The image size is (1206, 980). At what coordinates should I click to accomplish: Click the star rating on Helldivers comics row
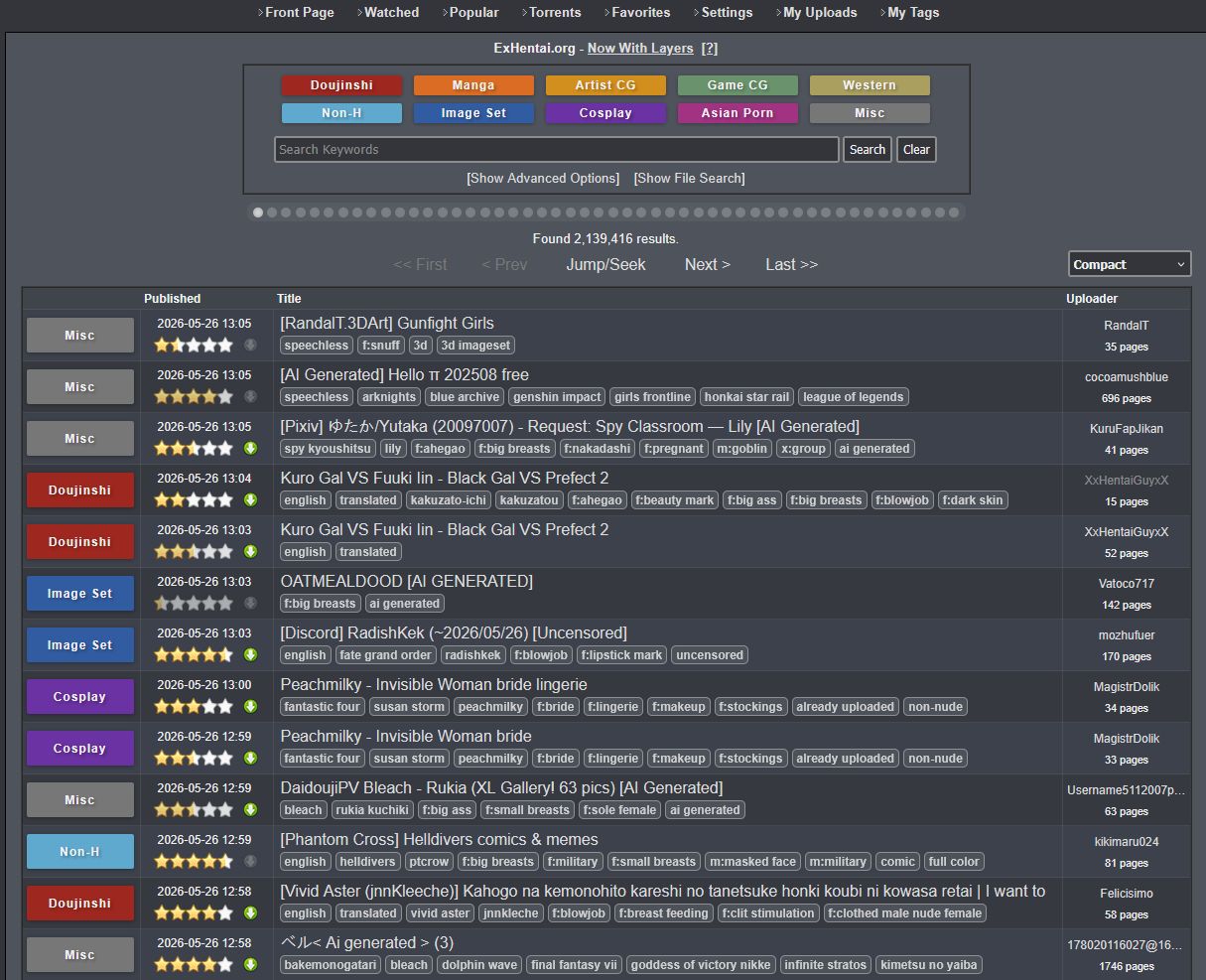click(x=194, y=861)
